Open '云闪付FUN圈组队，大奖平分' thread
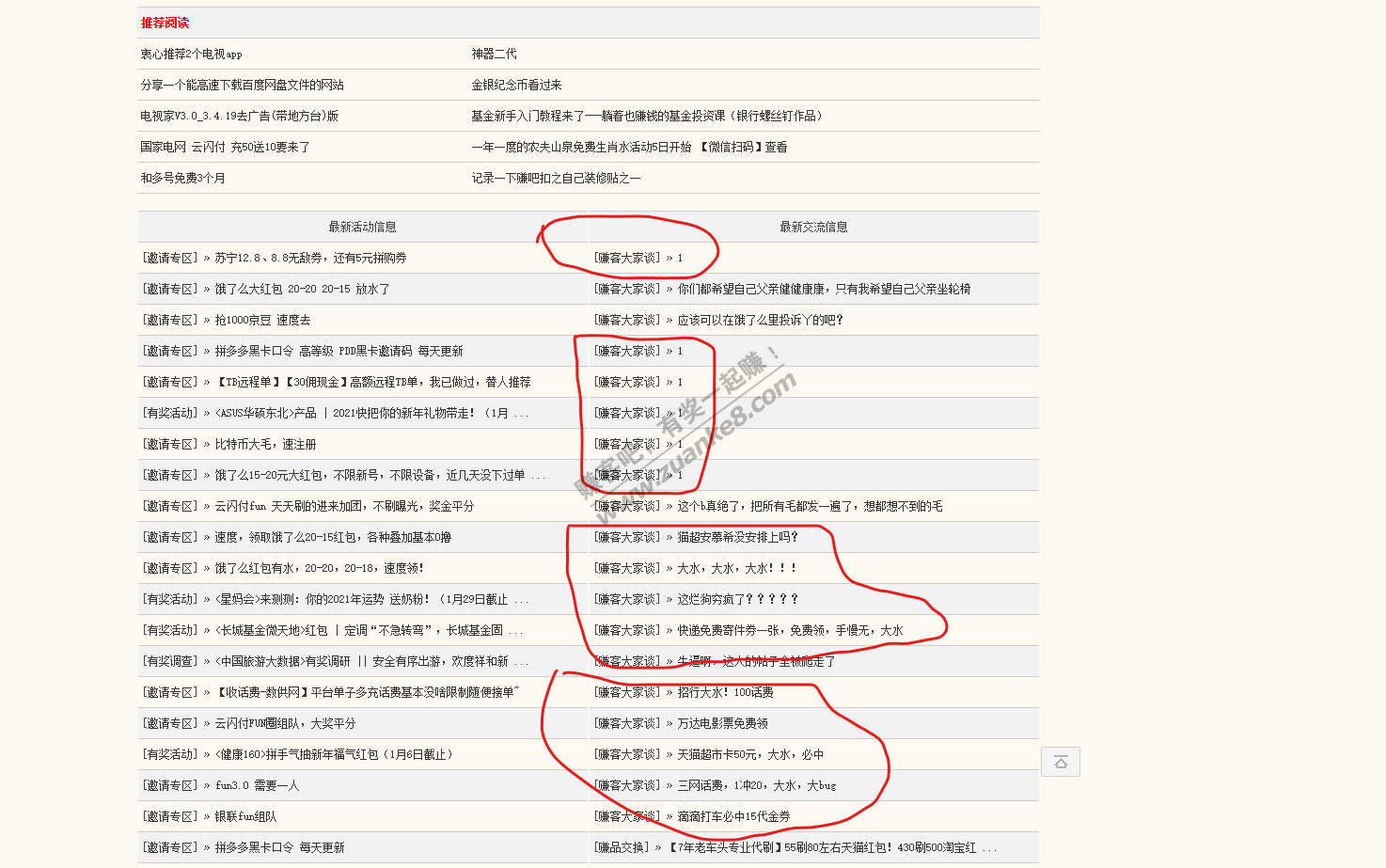 pos(286,723)
